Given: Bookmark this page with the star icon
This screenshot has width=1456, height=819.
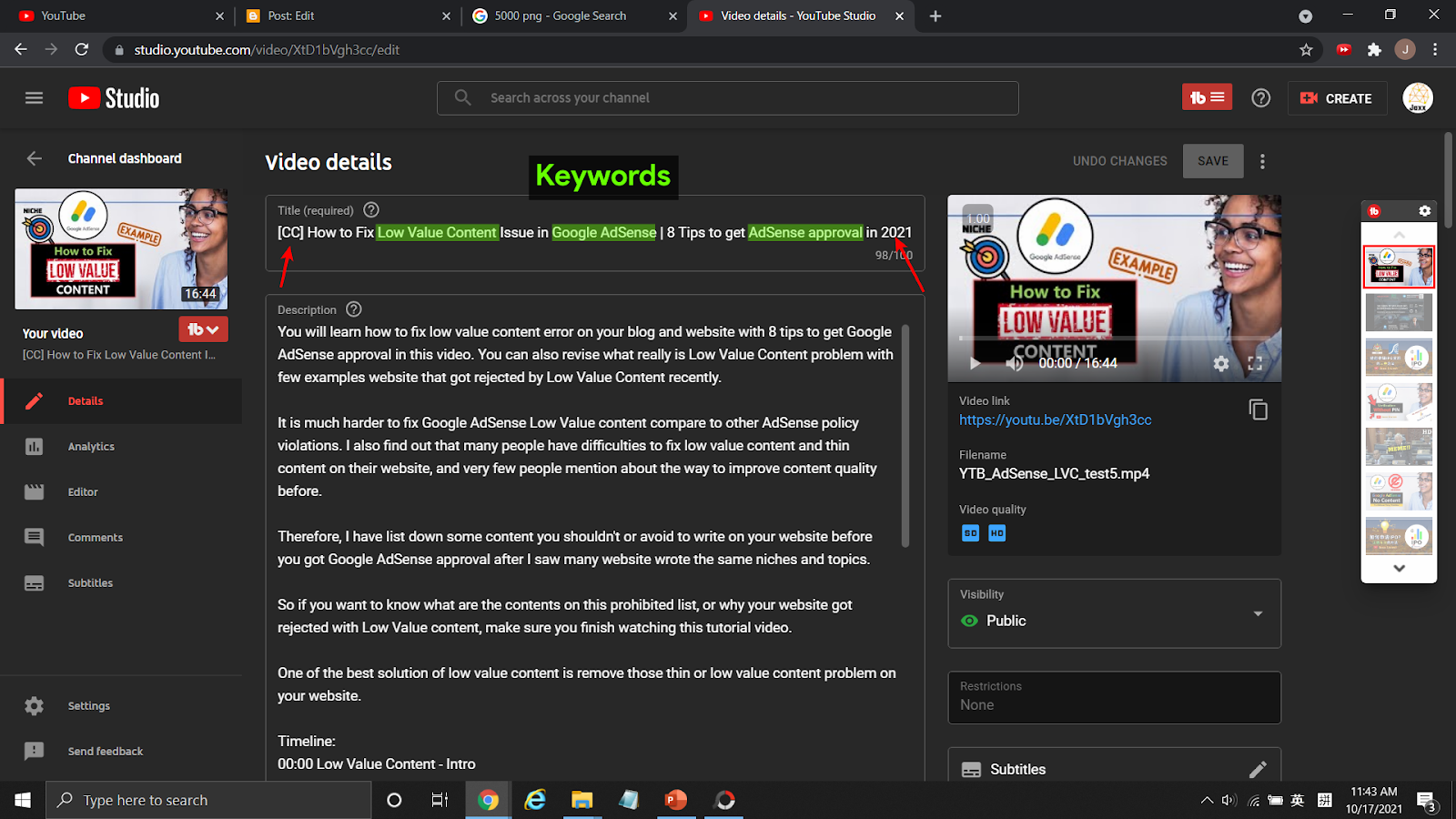Looking at the screenshot, I should click(1306, 50).
